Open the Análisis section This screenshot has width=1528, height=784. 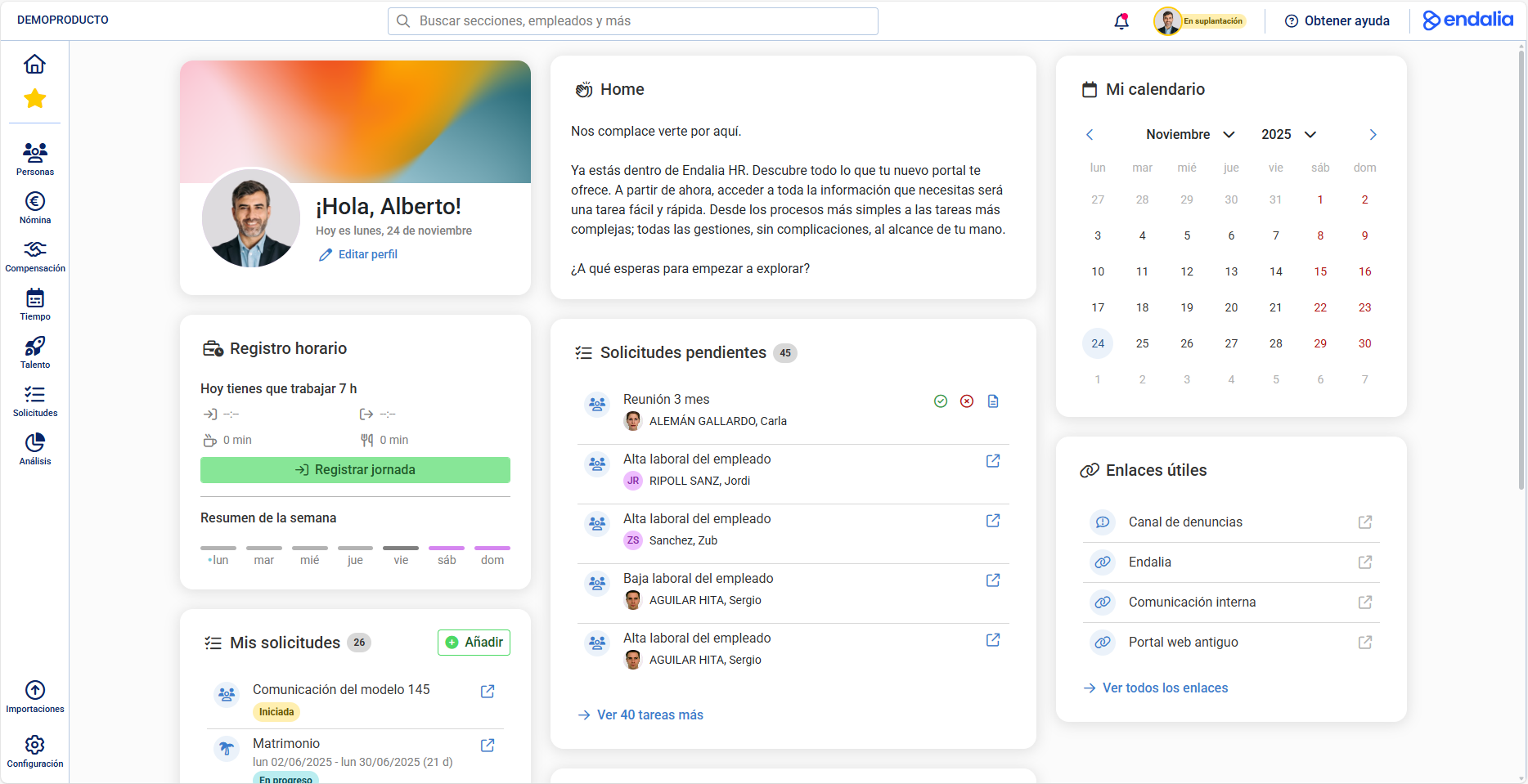point(34,449)
